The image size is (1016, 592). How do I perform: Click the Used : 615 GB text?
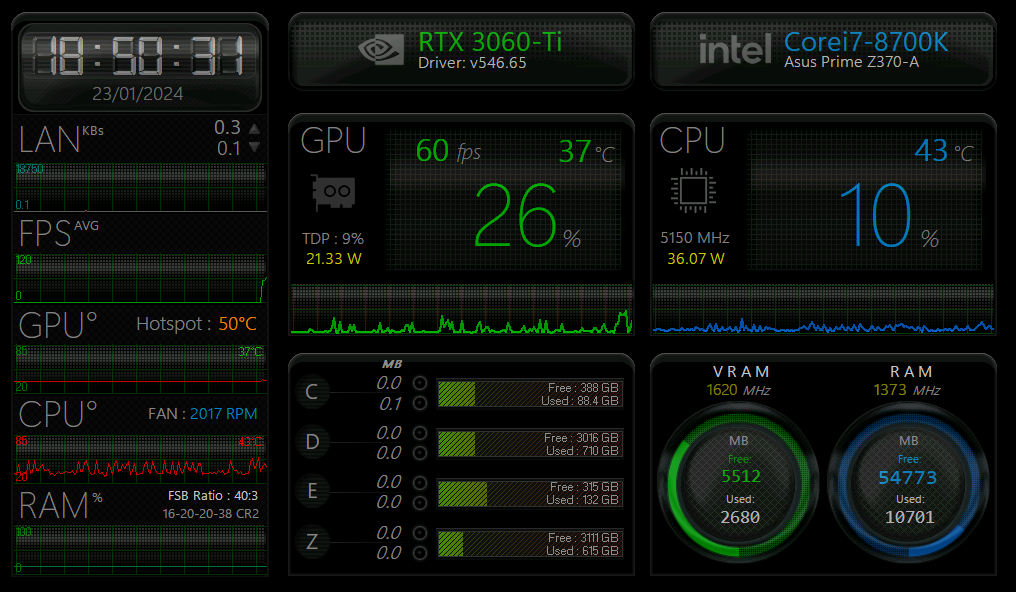point(582,551)
